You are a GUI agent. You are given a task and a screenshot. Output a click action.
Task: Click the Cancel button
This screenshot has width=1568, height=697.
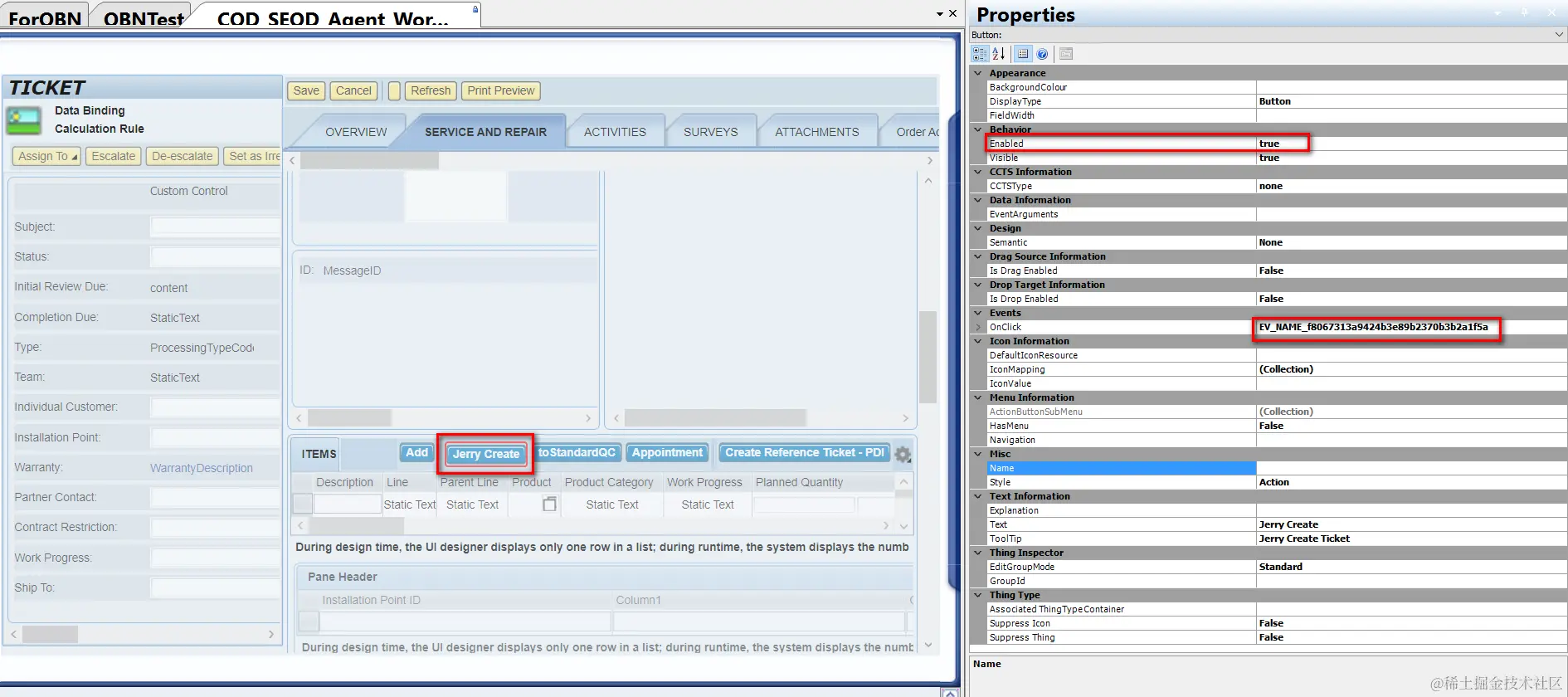pos(353,90)
